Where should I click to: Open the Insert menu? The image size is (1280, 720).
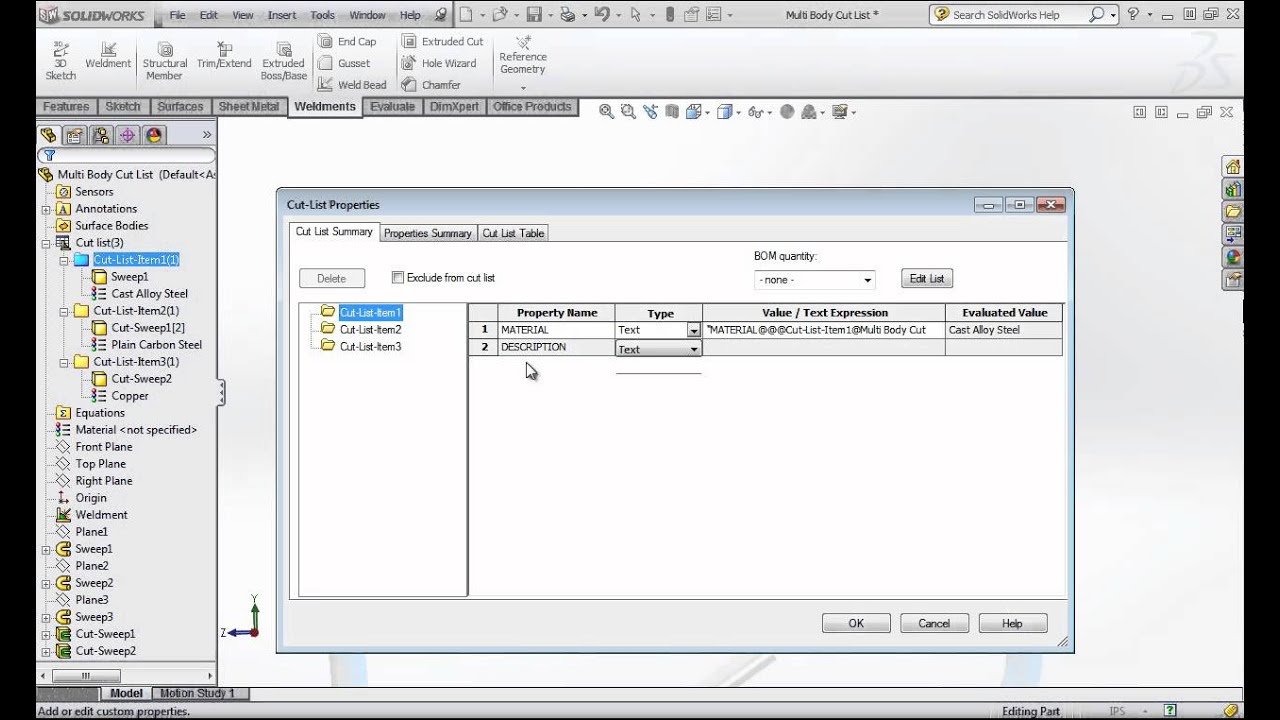(282, 15)
